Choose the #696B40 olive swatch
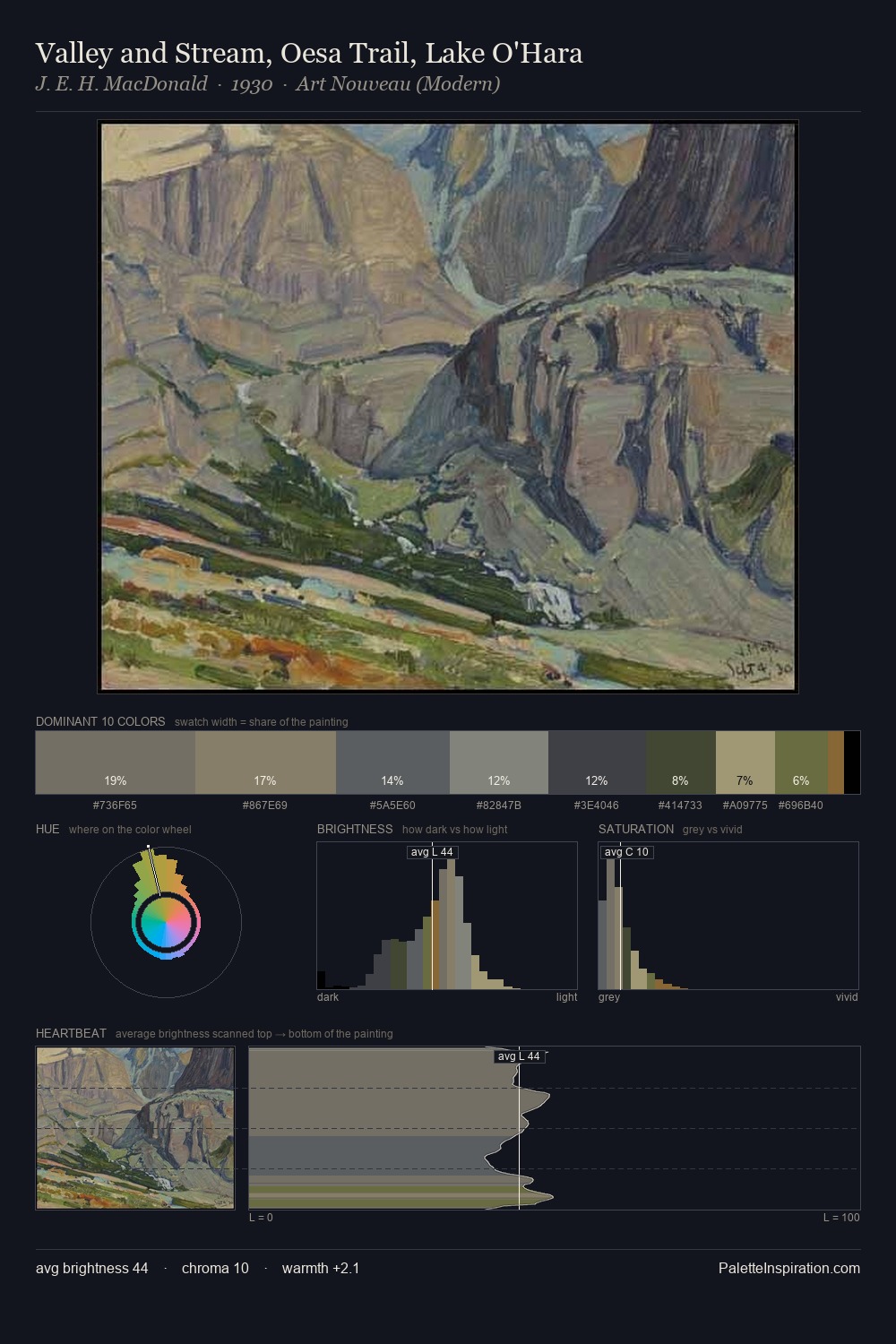896x1344 pixels. (x=801, y=762)
